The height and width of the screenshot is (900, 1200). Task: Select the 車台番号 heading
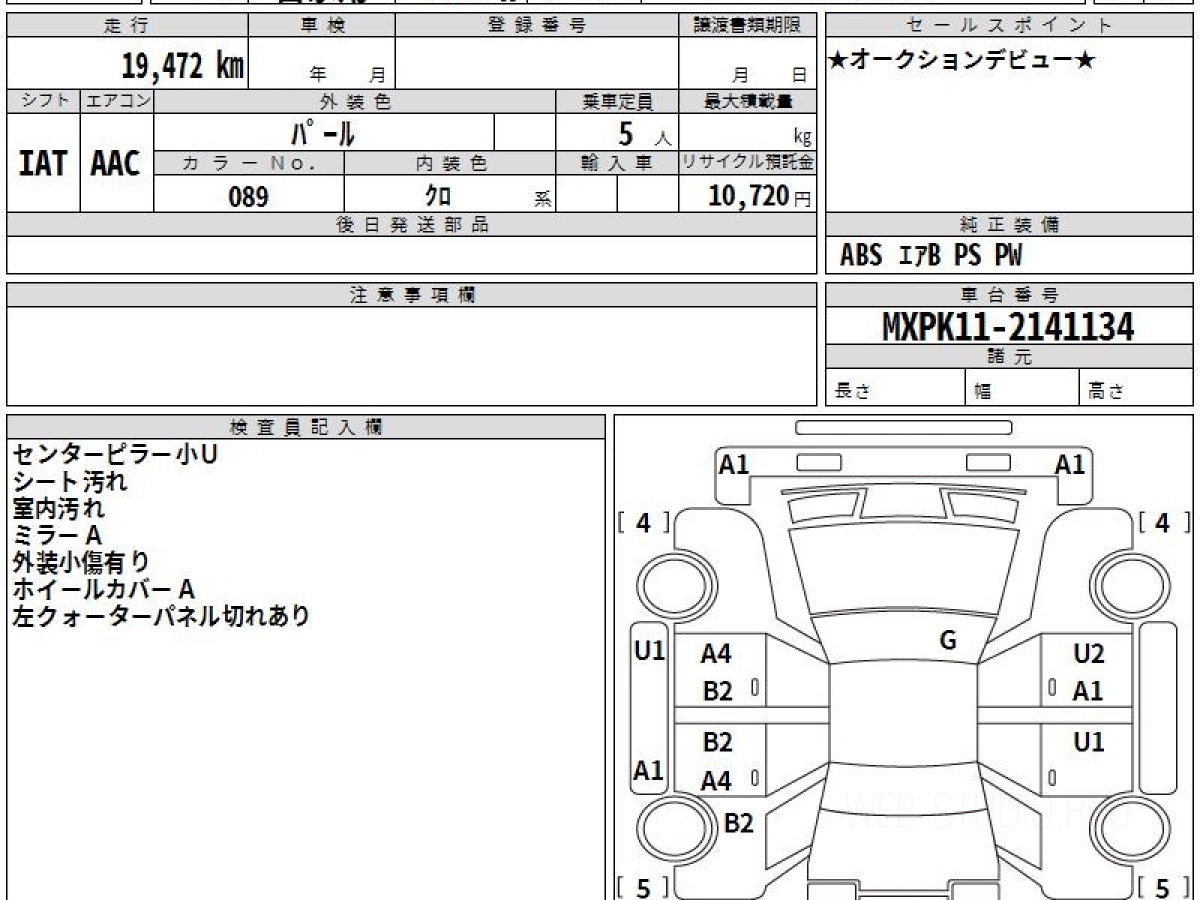click(1010, 295)
